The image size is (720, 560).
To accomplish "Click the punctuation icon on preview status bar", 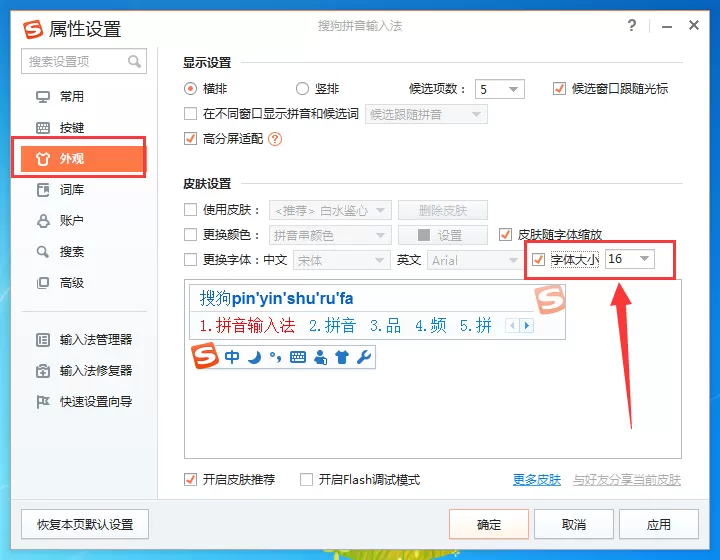I will 276,357.
